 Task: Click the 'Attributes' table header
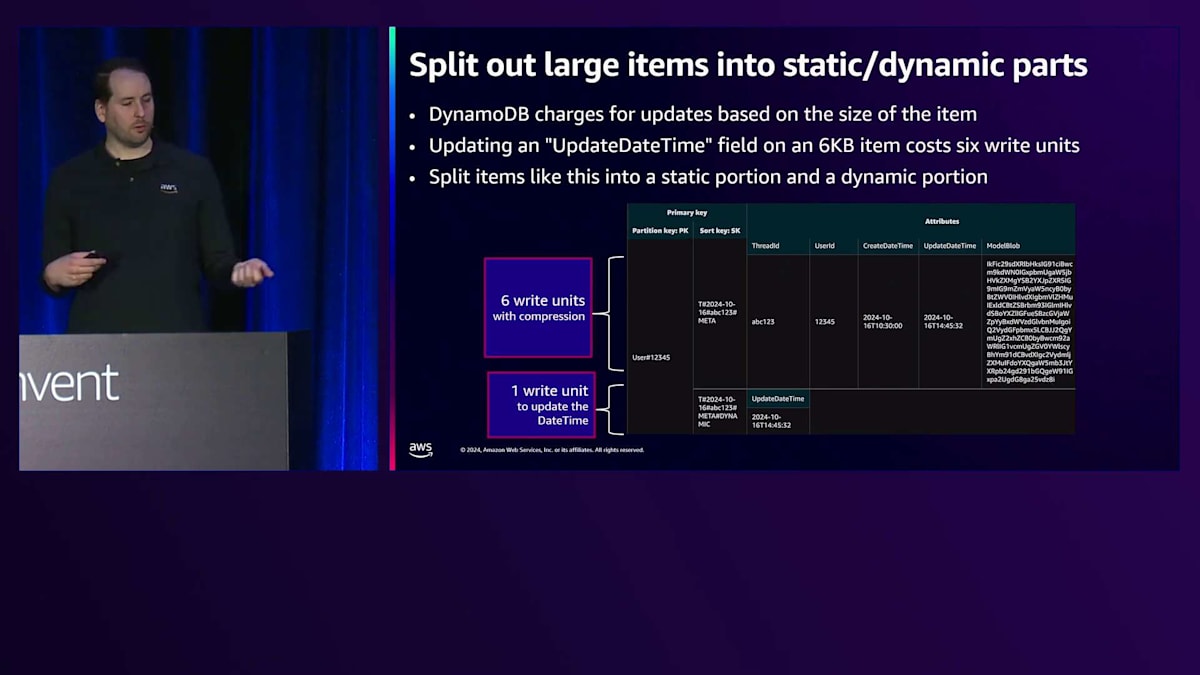click(942, 221)
